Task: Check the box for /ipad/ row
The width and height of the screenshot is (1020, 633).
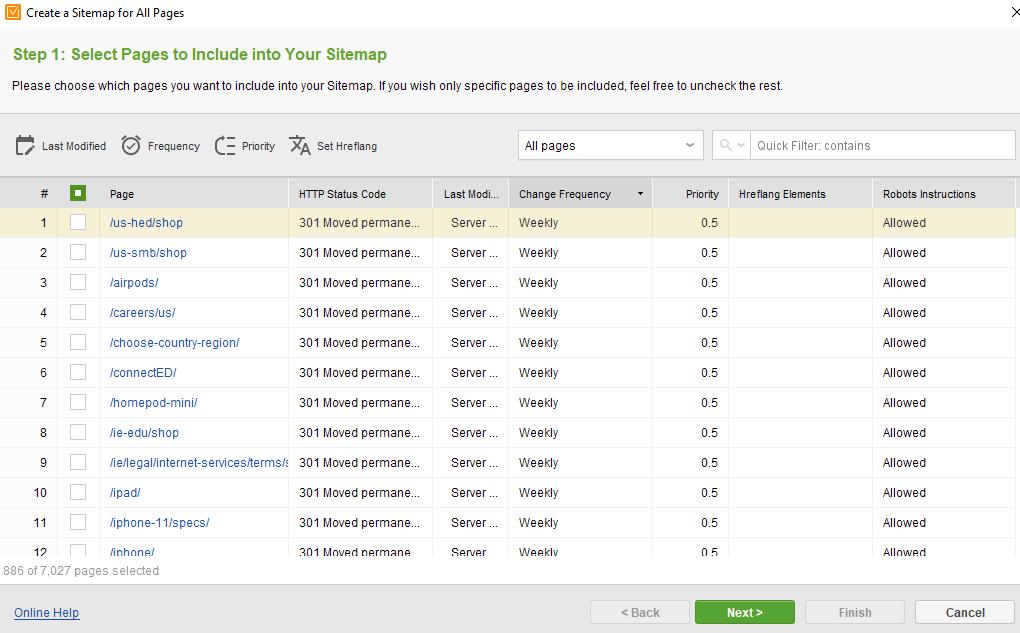Action: (78, 492)
